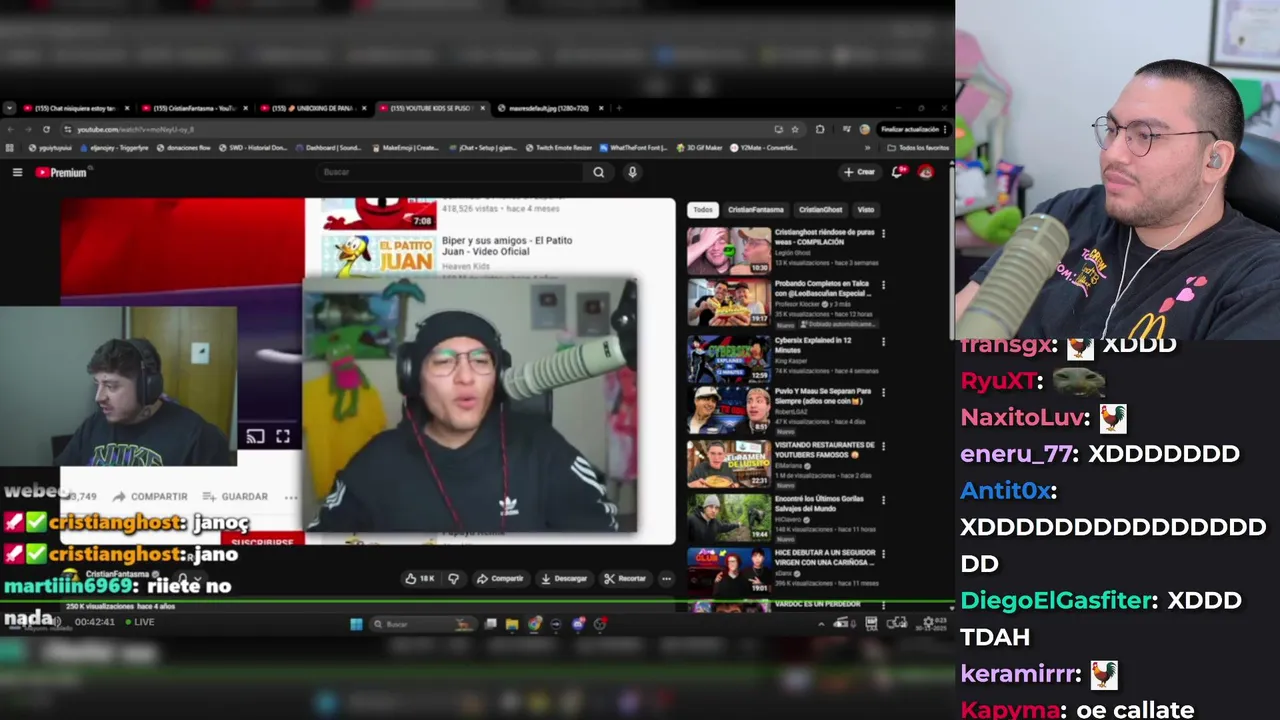Close the UNBOXING DE PANA tab
The height and width of the screenshot is (720, 1280).
coord(364,108)
